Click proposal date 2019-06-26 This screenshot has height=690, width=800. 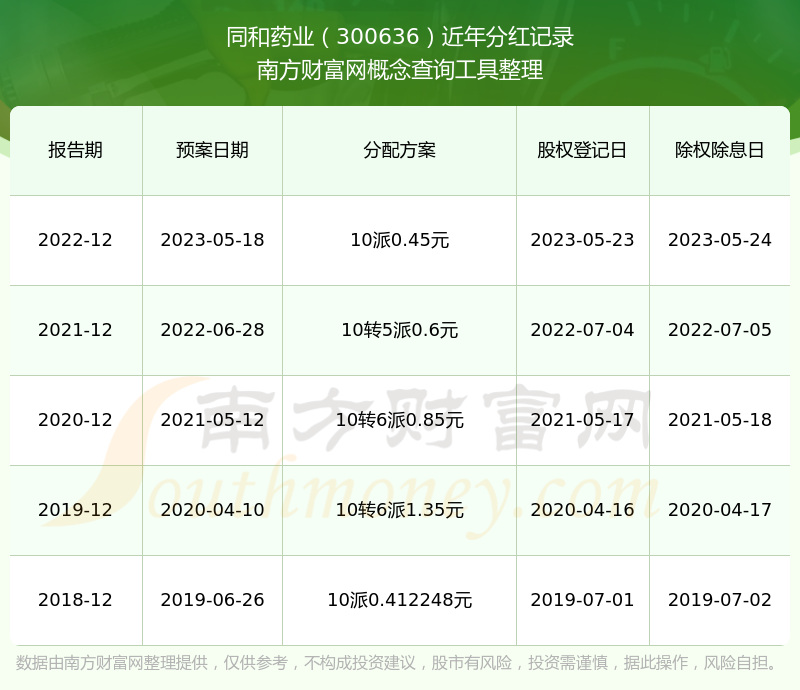click(212, 600)
